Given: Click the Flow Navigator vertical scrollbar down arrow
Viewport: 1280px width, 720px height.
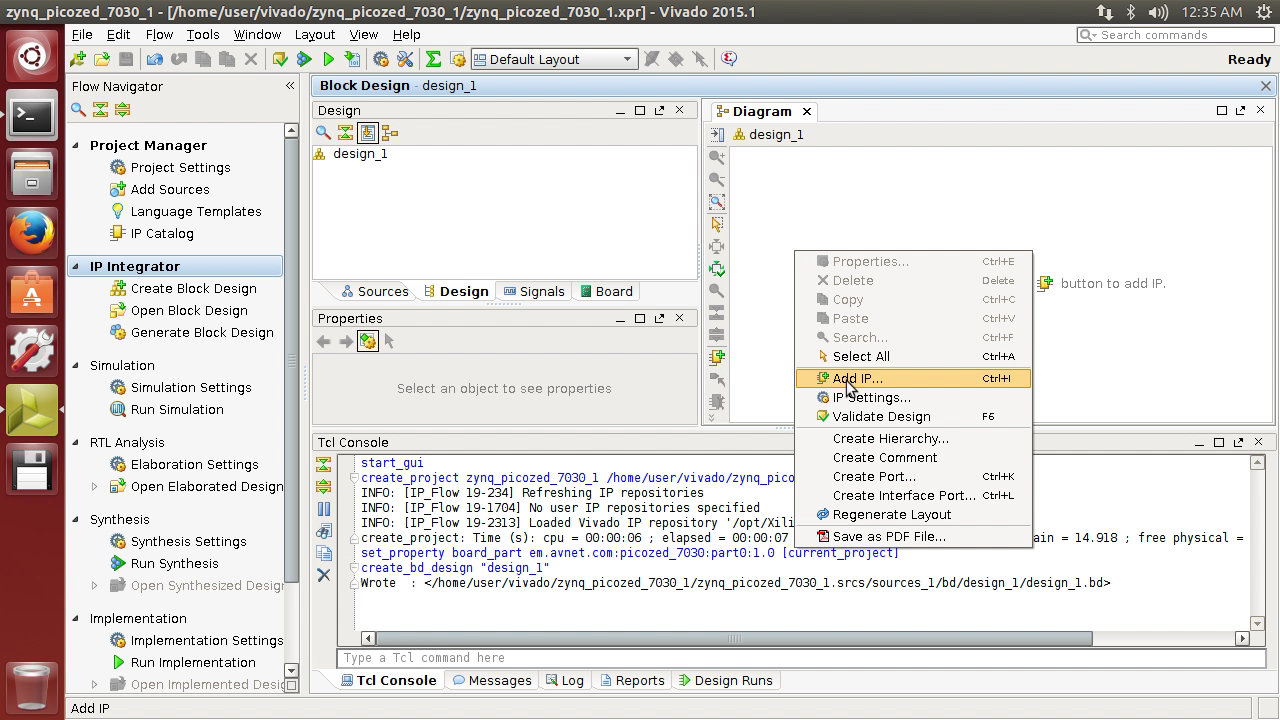Looking at the screenshot, I should point(291,670).
